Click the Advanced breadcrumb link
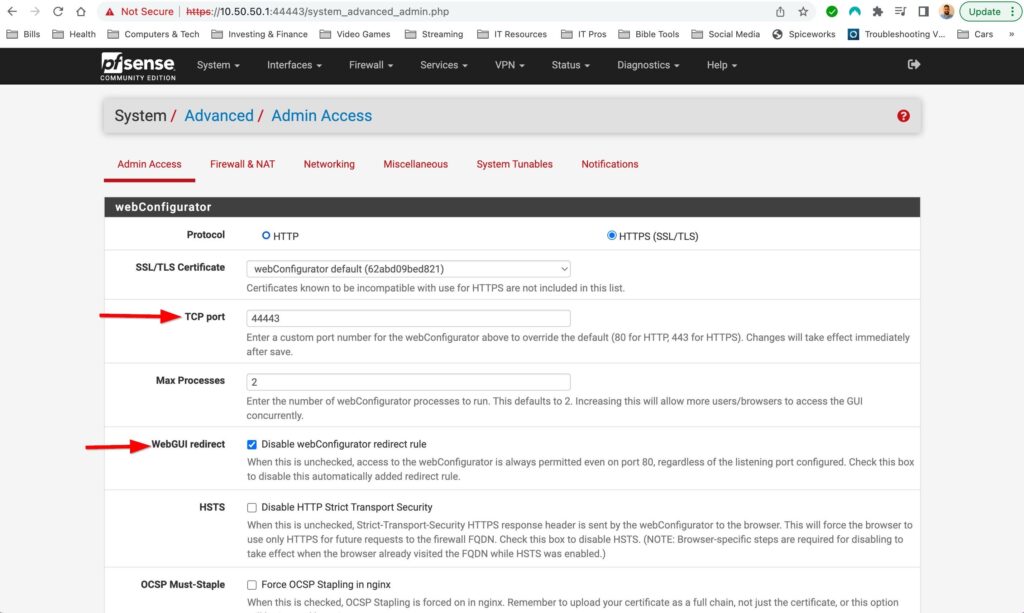This screenshot has height=613, width=1024. click(x=219, y=116)
